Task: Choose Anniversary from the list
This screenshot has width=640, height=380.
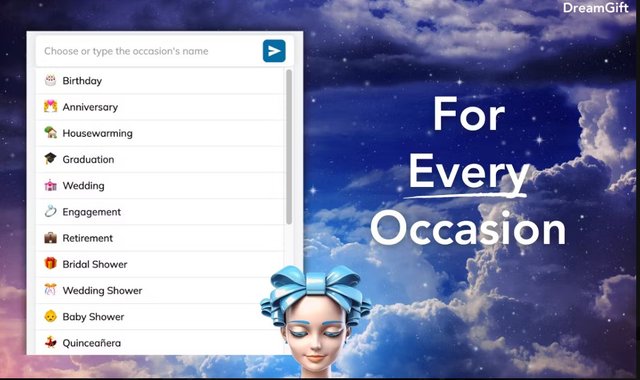Action: point(160,107)
